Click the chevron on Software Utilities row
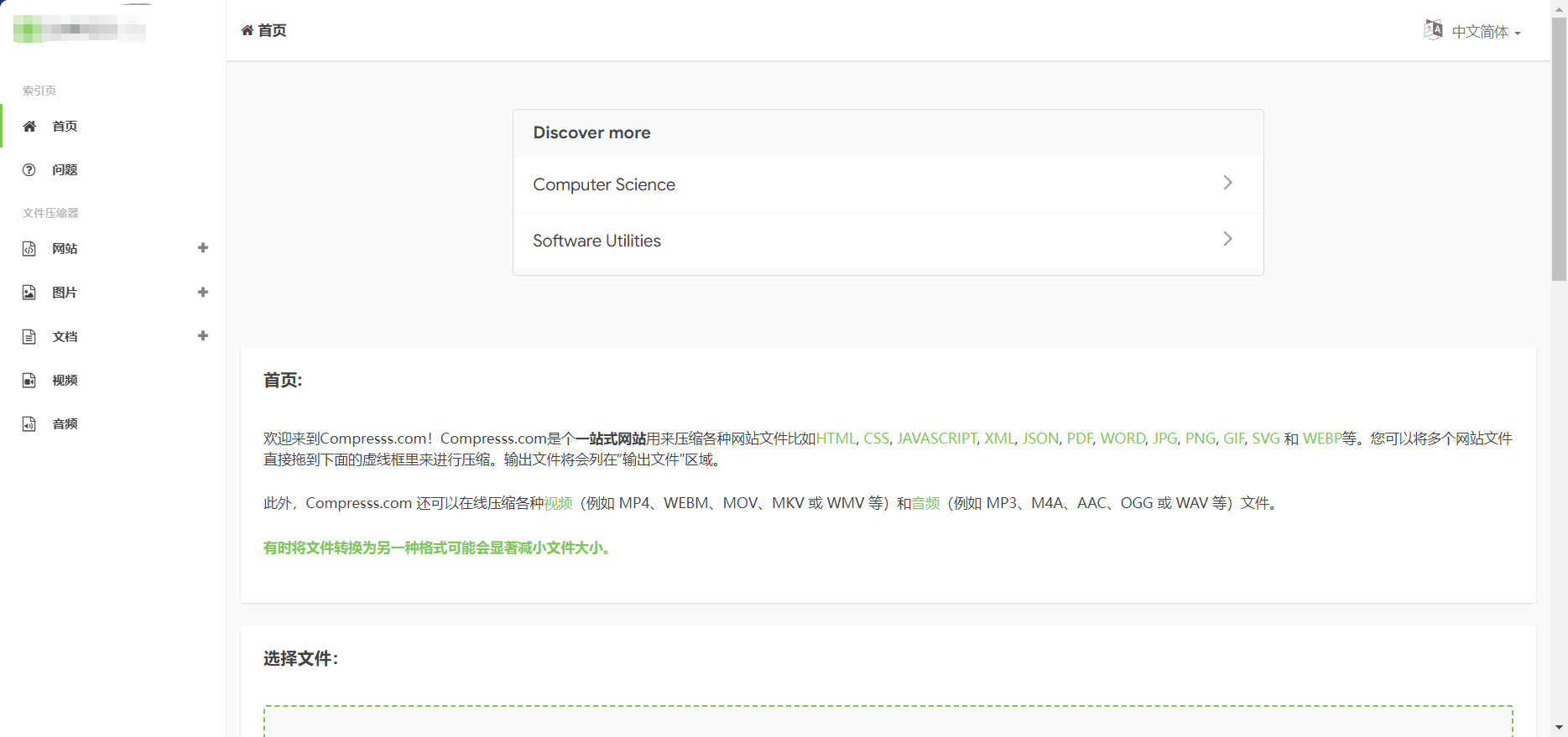The image size is (1568, 737). 1227,239
